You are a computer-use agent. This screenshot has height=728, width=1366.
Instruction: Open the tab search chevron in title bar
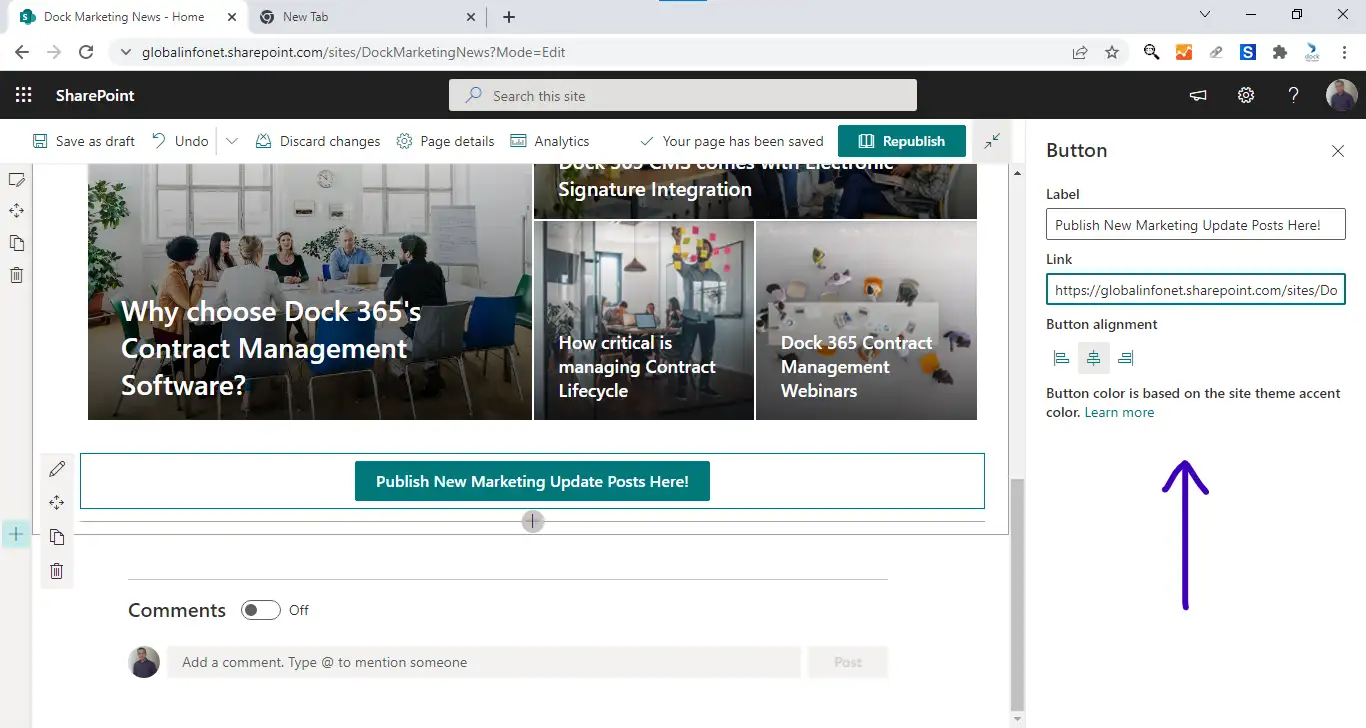coord(1204,15)
